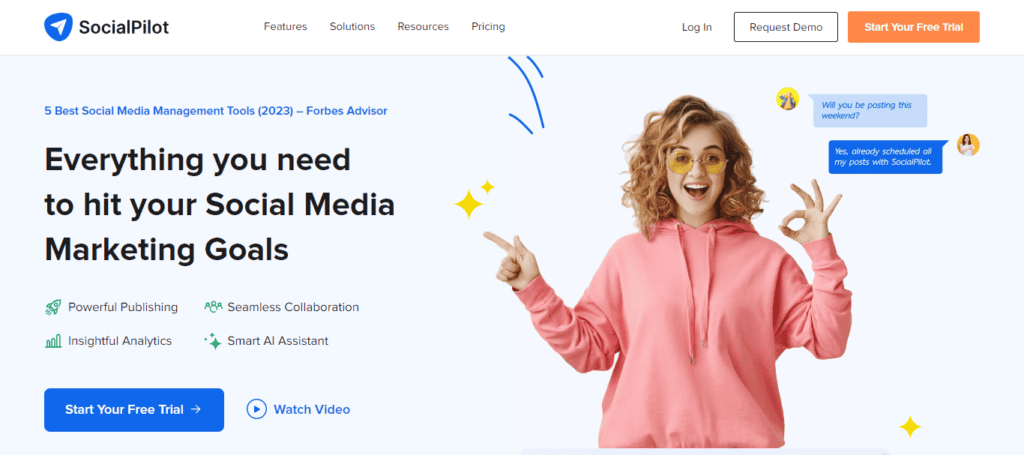1024x455 pixels.
Task: Click the avatar beside the dark blue reply bubble
Action: pyautogui.click(x=967, y=145)
